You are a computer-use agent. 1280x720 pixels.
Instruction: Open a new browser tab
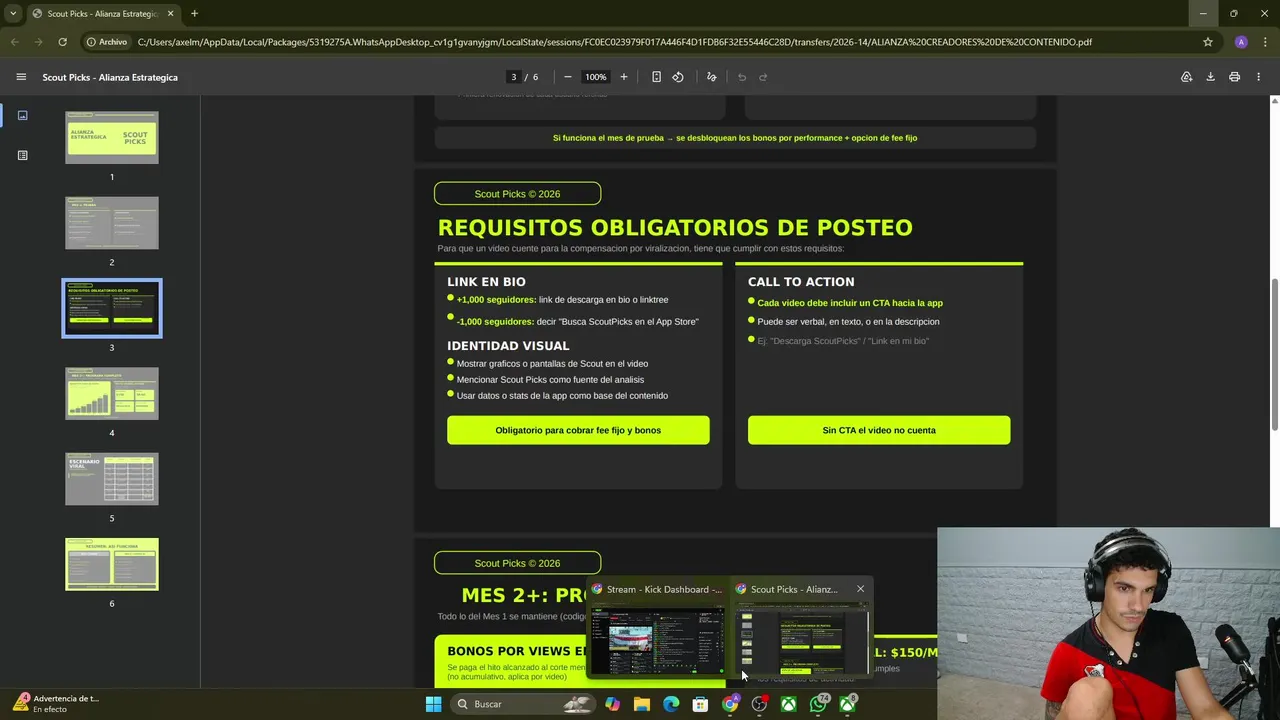194,14
